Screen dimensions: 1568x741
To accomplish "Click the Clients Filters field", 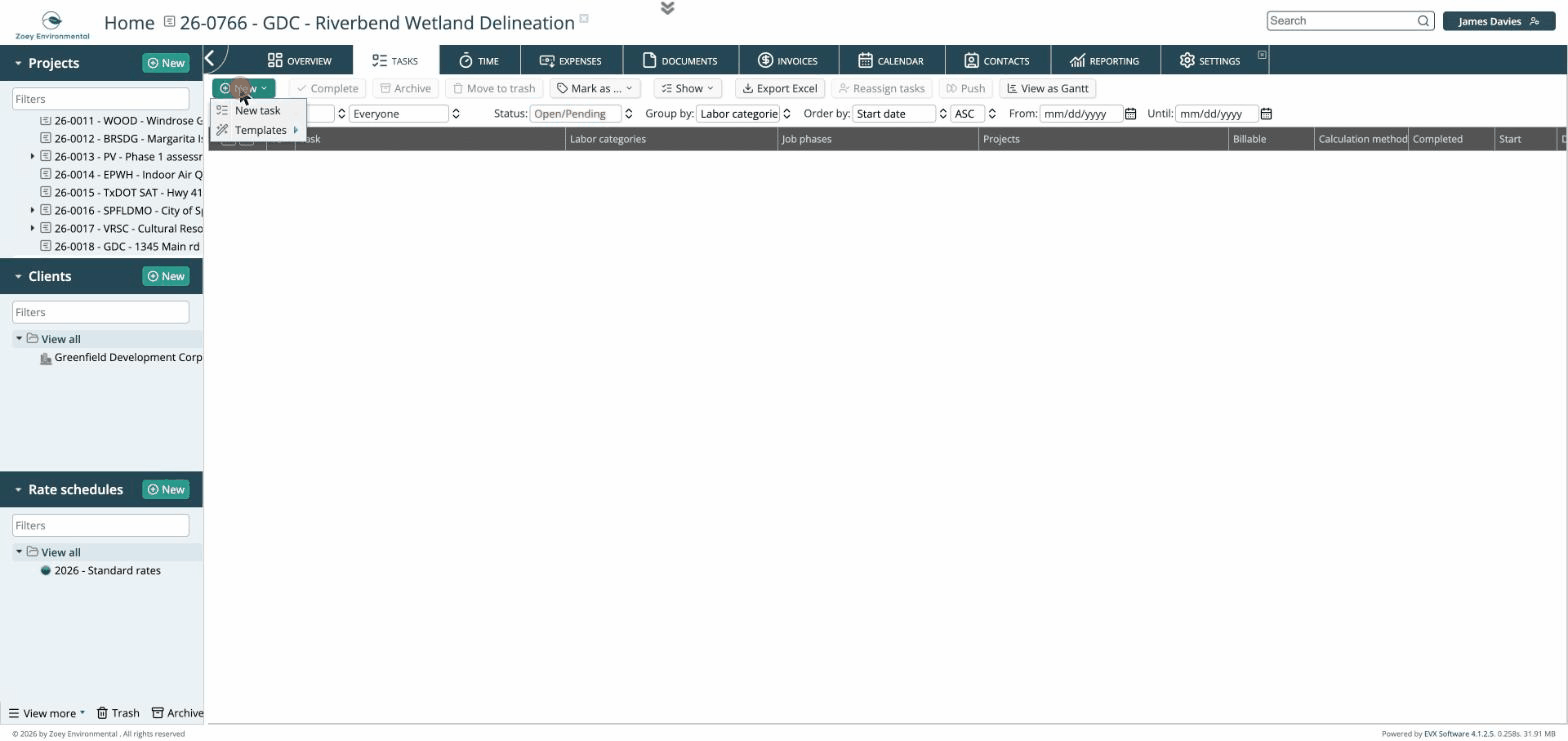I will point(100,312).
